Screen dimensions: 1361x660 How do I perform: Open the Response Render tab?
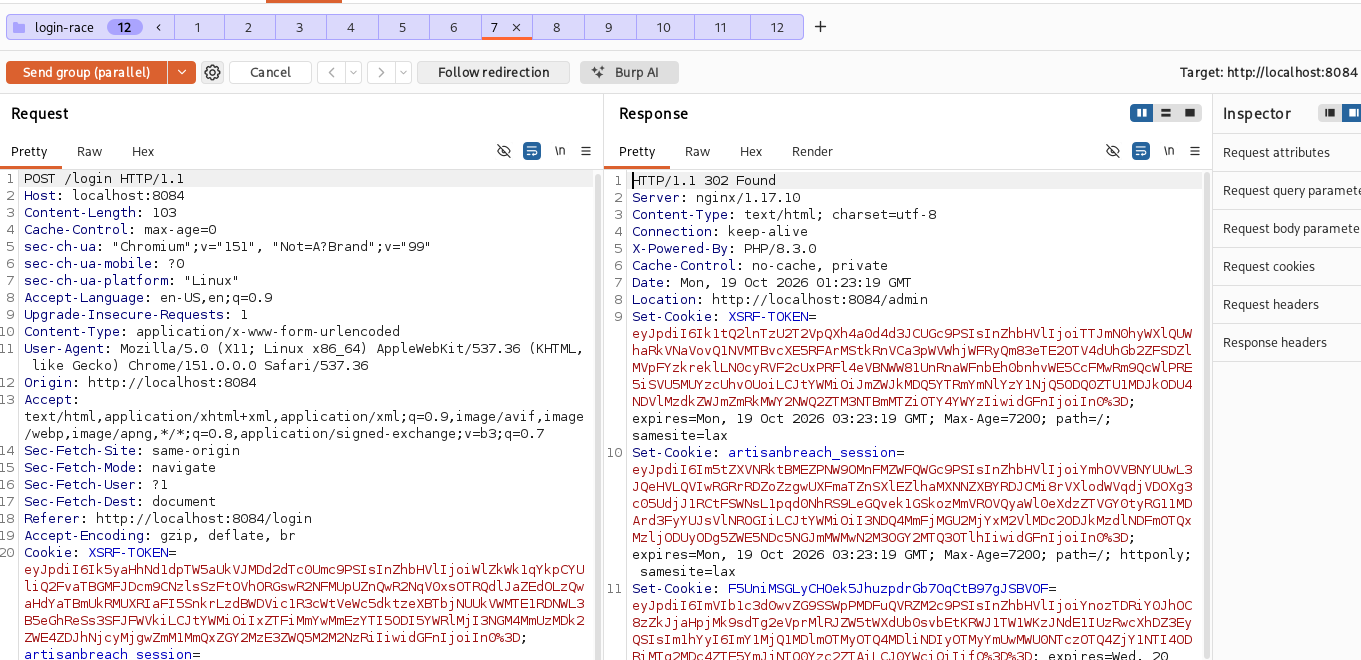812,152
